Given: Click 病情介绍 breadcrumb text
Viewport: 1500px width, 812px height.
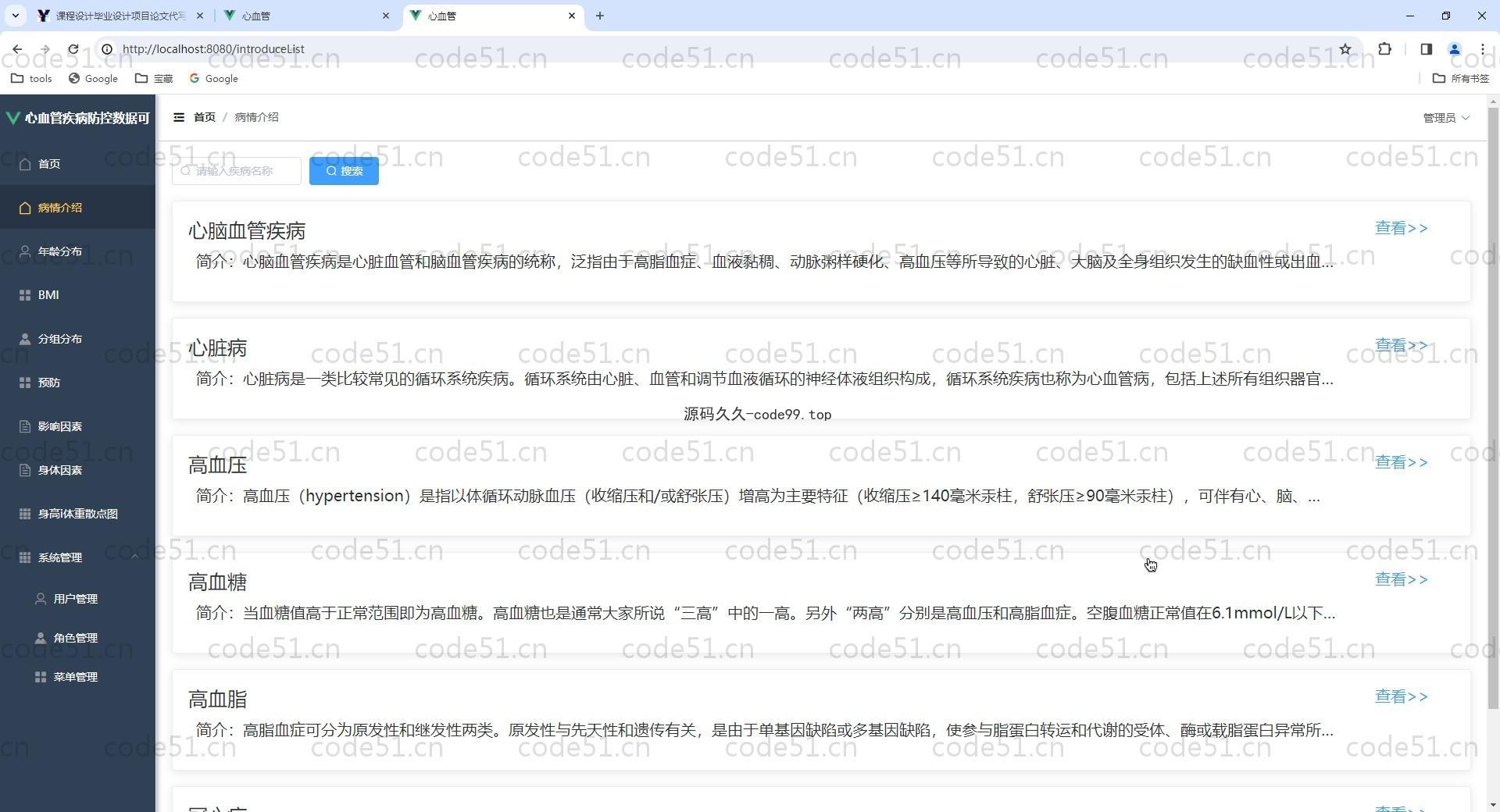Looking at the screenshot, I should click(x=256, y=117).
